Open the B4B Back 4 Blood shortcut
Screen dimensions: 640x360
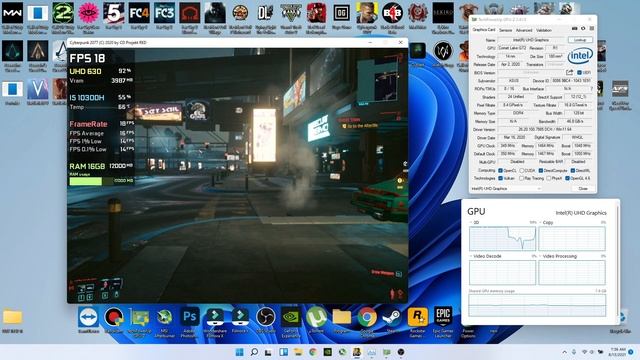coord(392,13)
